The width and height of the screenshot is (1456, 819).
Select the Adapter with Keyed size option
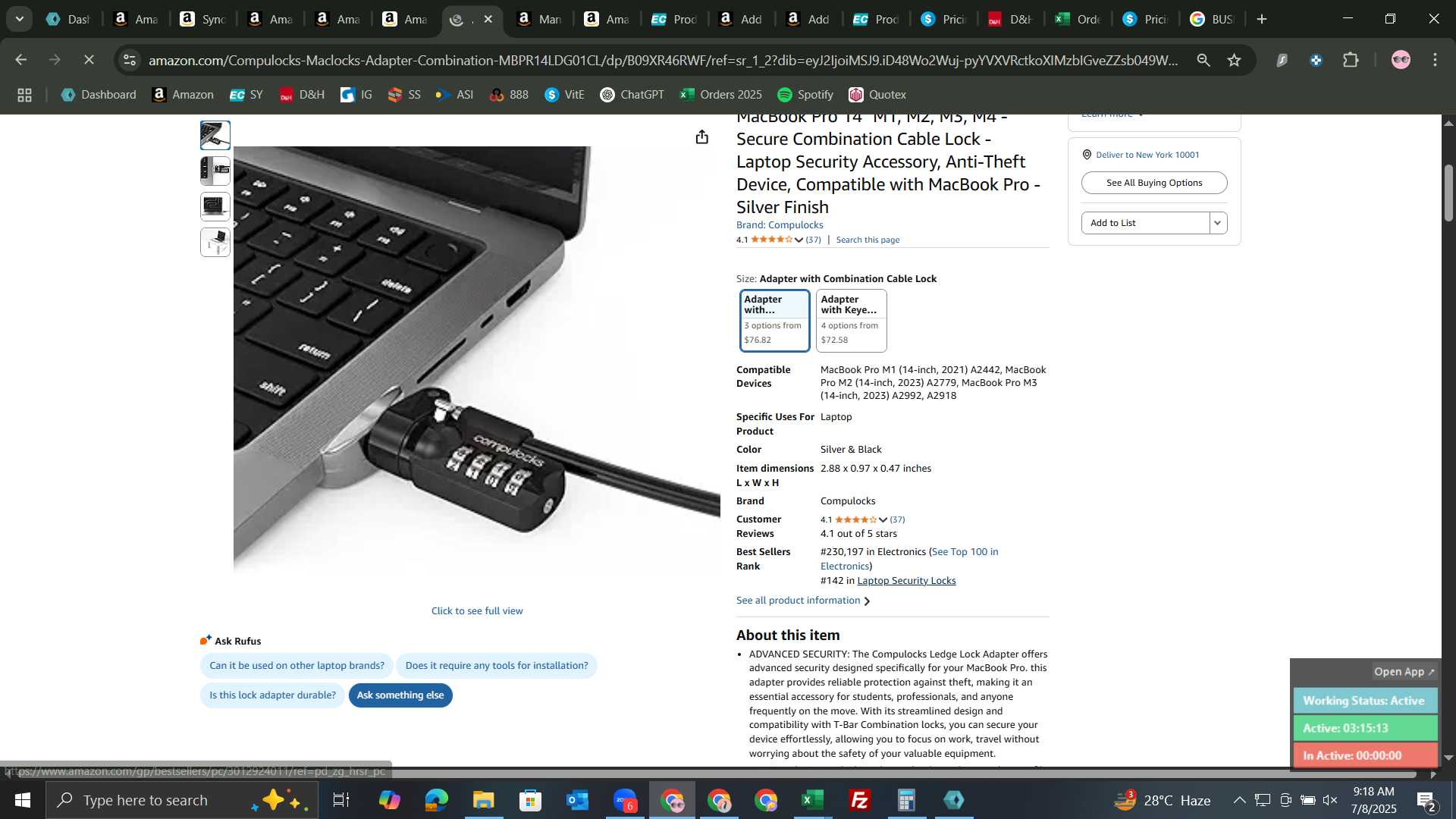pos(851,320)
